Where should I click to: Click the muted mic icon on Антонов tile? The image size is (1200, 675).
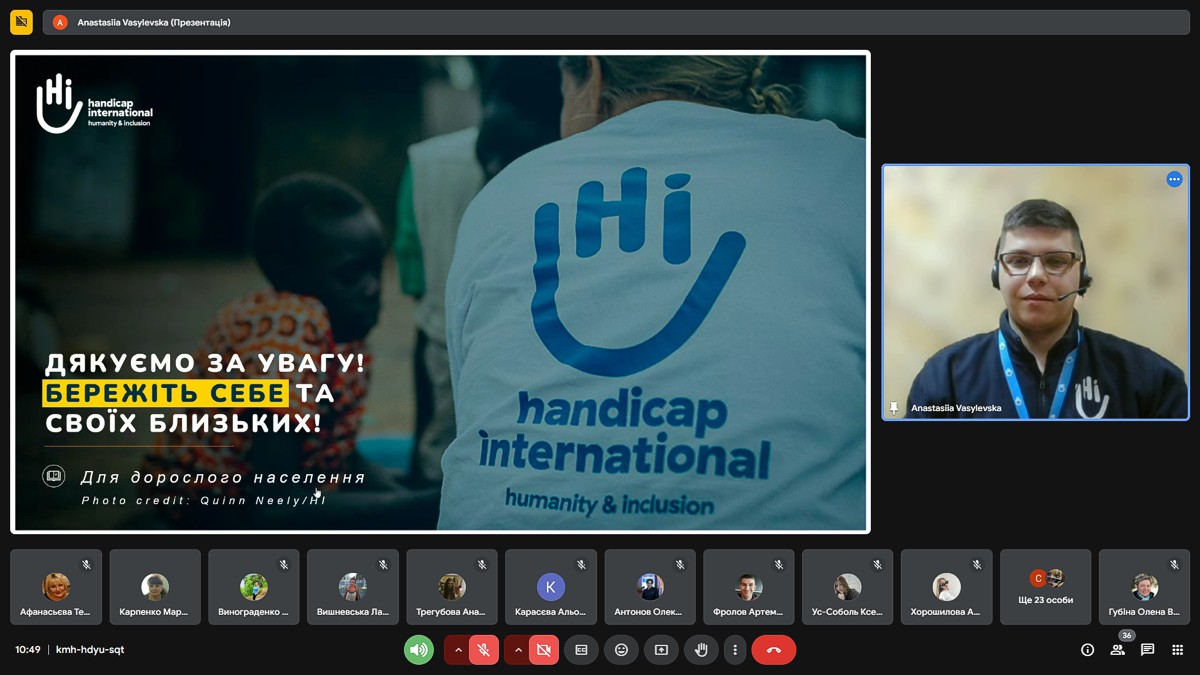680,565
